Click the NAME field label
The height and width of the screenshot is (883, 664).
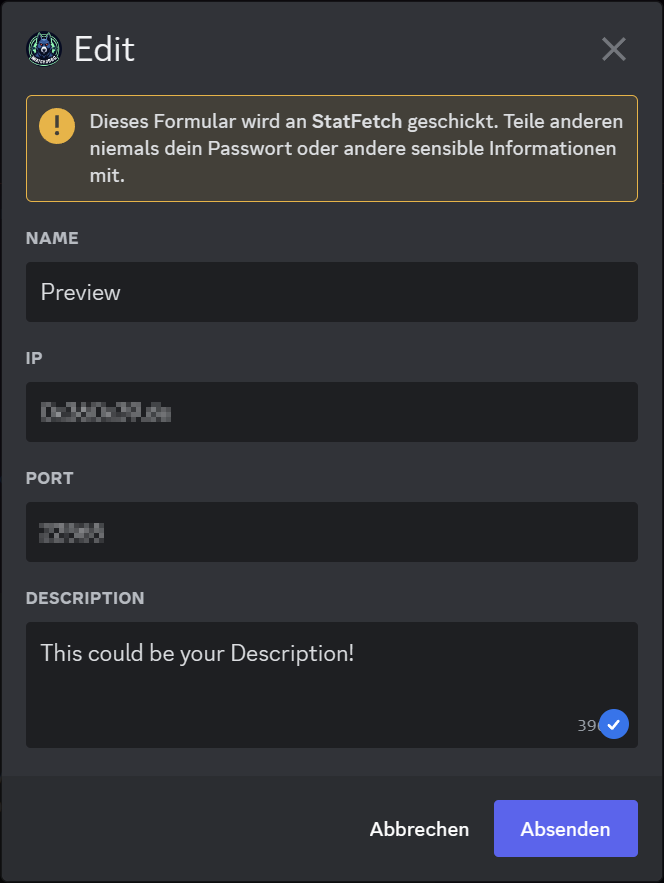(52, 238)
